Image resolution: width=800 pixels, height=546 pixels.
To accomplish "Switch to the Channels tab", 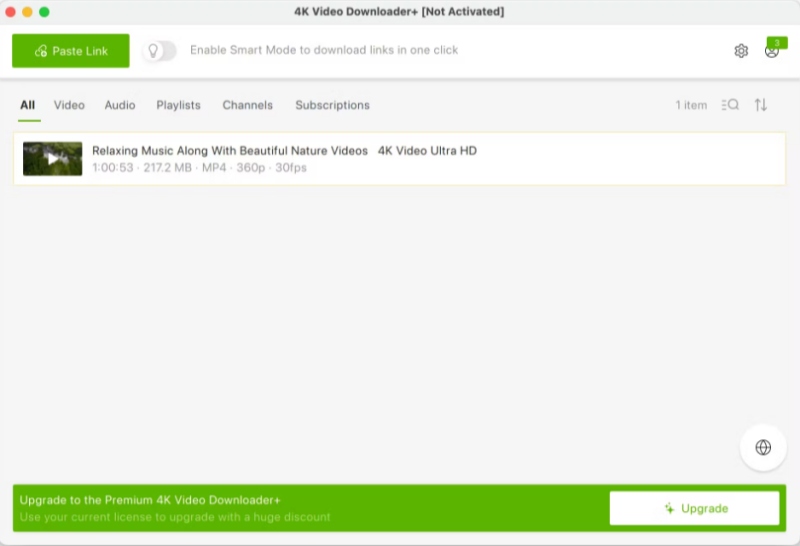I will point(247,105).
